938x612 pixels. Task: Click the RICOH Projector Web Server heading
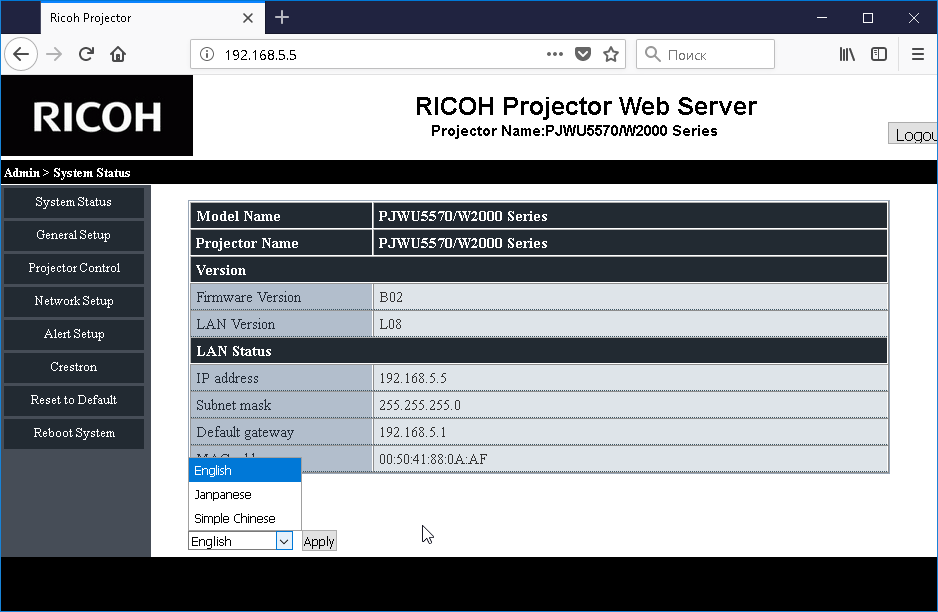click(586, 106)
